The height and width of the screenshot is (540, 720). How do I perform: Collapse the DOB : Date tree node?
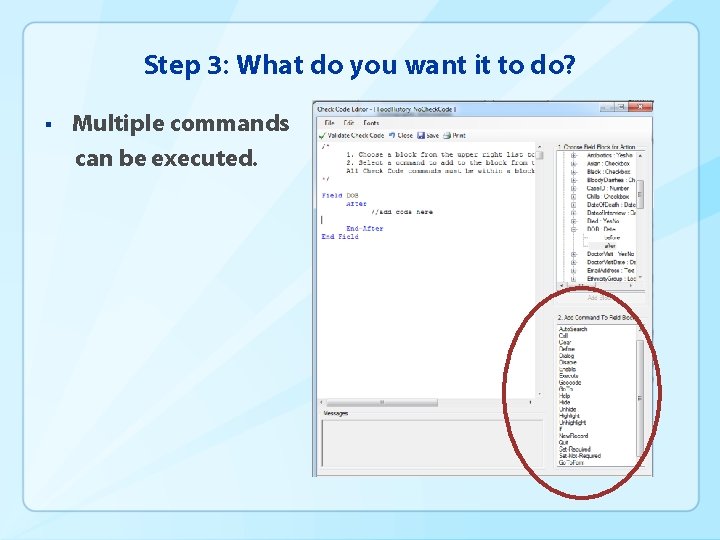tap(574, 229)
